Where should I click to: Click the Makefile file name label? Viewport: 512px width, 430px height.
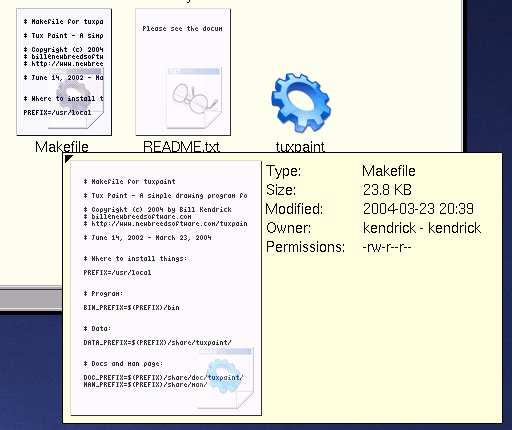tap(62, 147)
